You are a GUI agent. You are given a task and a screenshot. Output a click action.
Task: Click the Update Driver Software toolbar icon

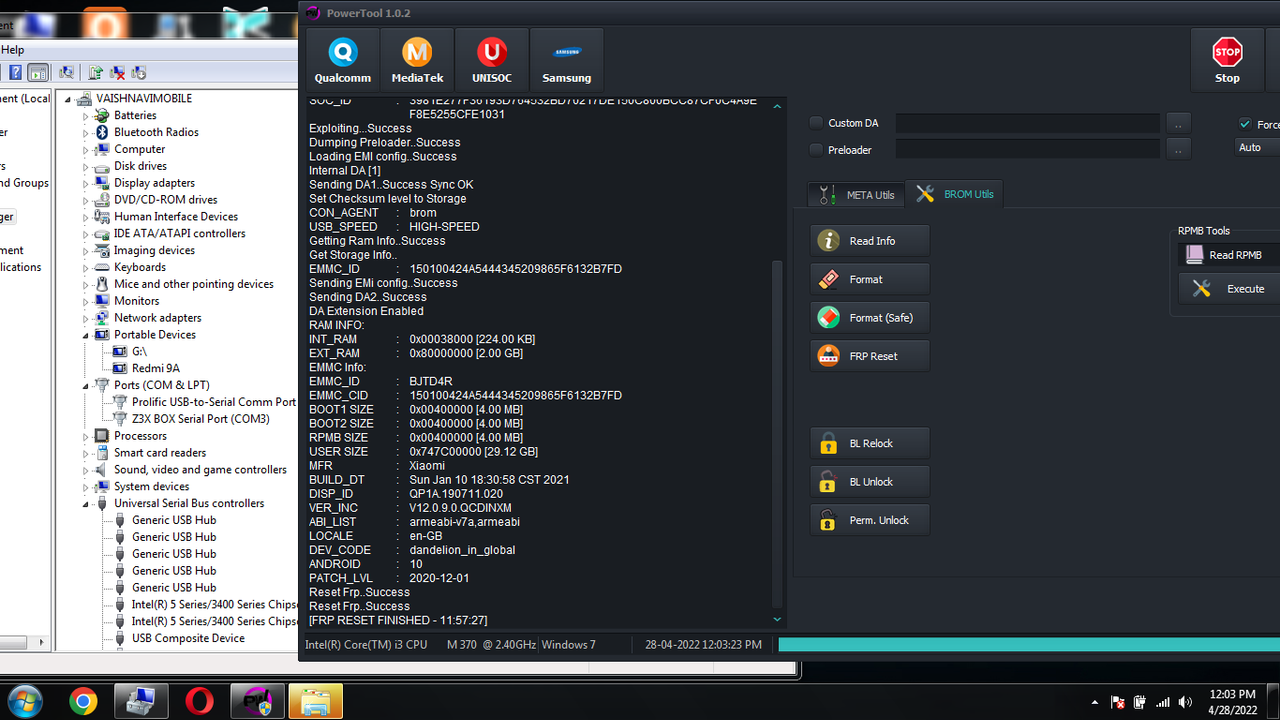(95, 72)
